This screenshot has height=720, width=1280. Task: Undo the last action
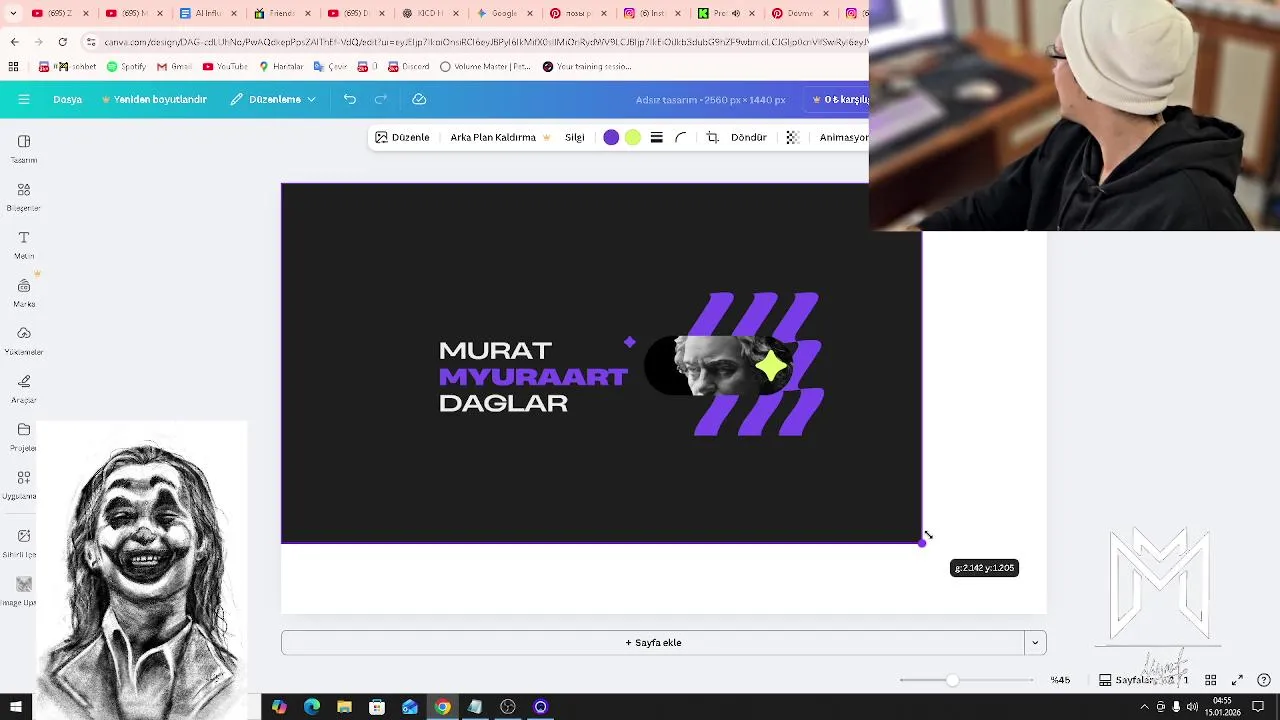(349, 99)
